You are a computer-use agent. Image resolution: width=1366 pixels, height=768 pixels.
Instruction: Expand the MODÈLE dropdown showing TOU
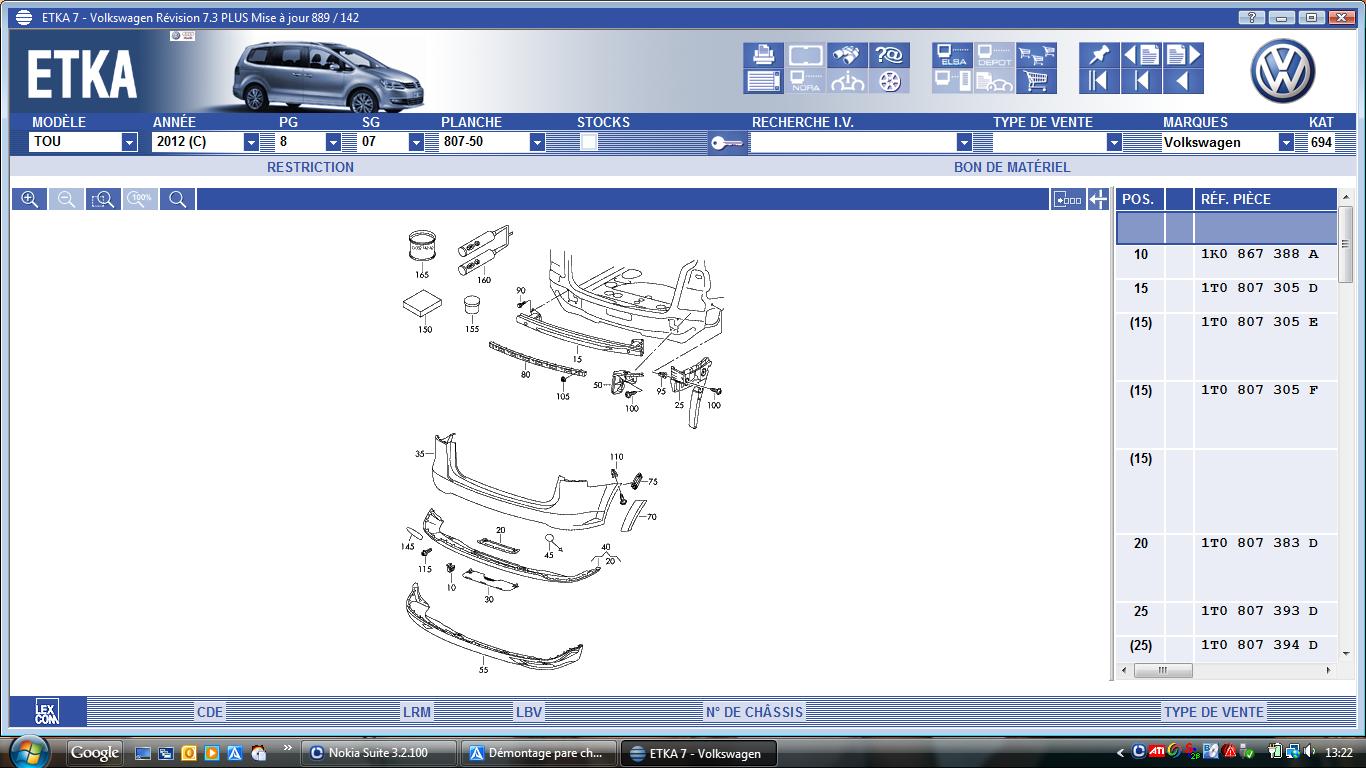(x=129, y=142)
